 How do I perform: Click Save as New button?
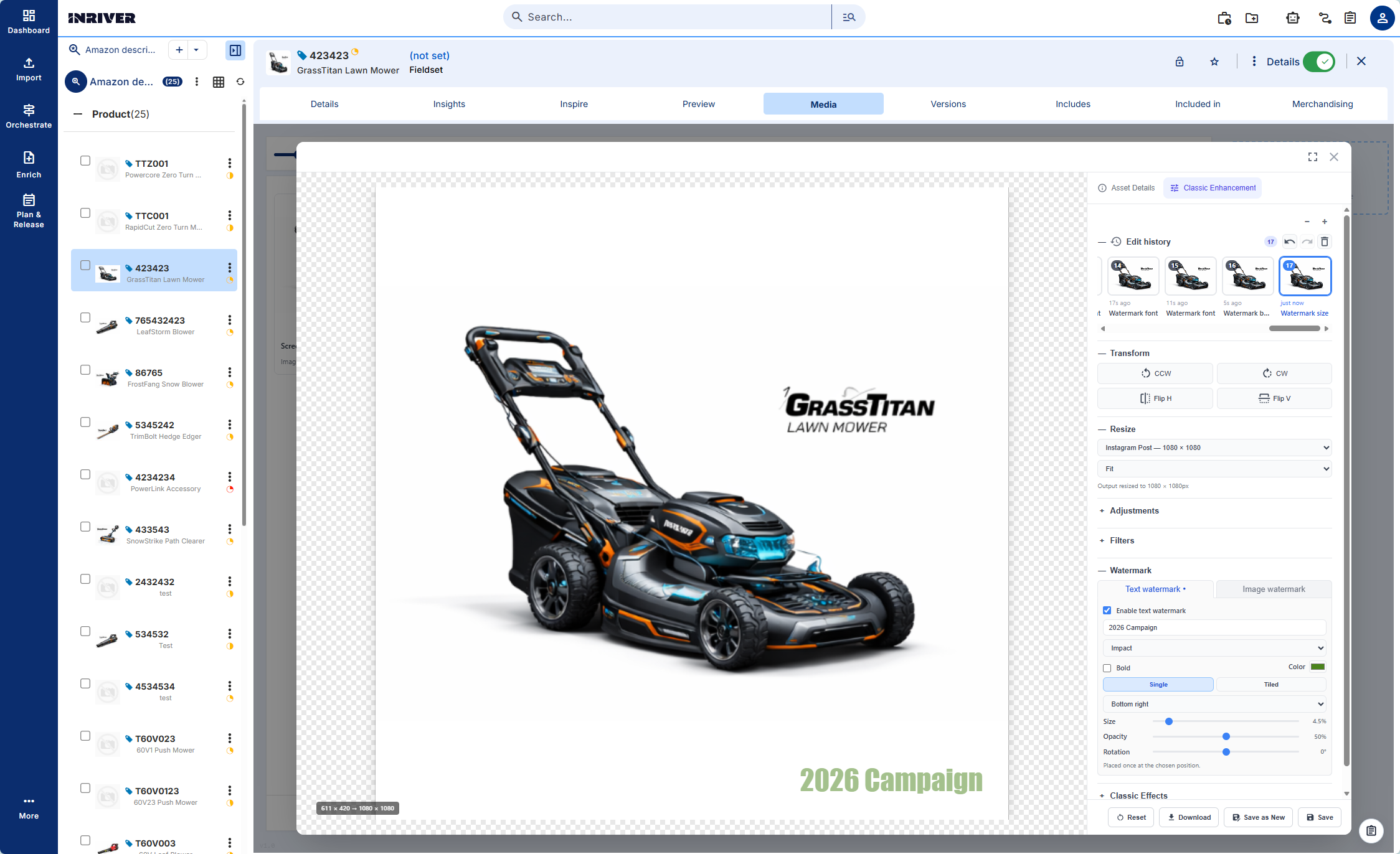1259,817
